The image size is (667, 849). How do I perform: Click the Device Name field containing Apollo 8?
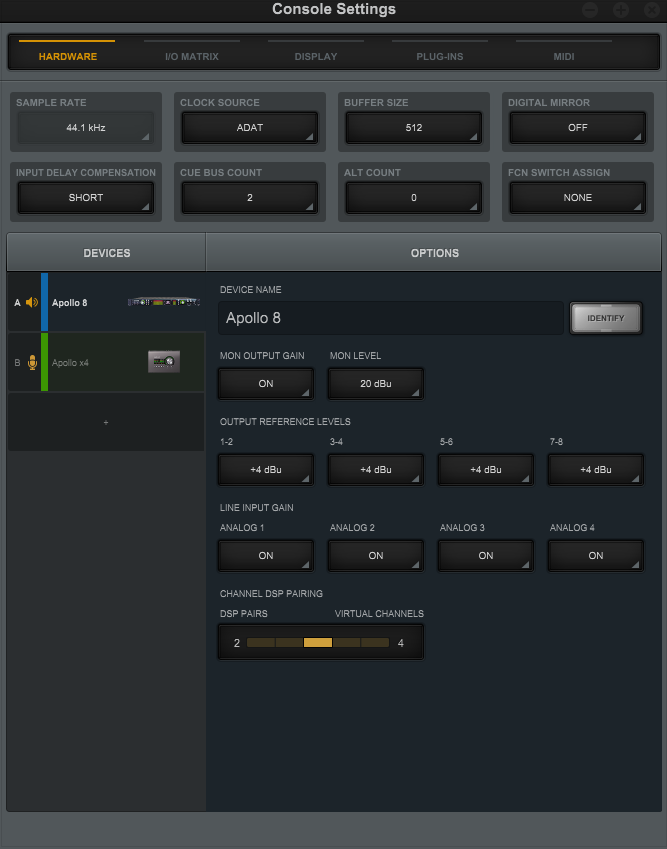tap(391, 318)
